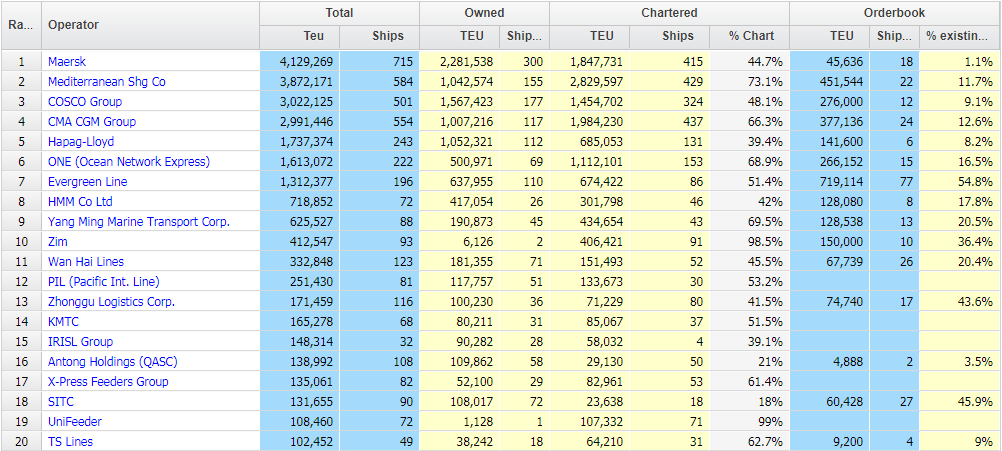
Task: Sort by Orderbook TEU column header
Action: point(829,36)
